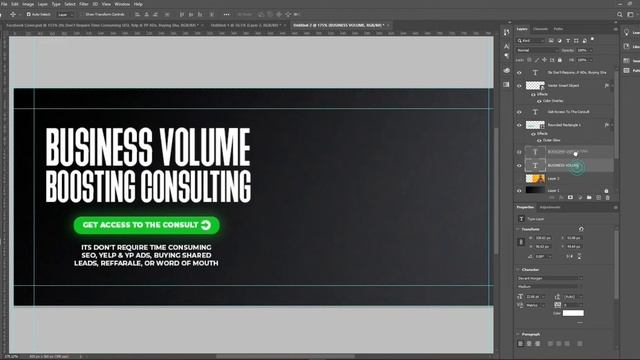Create new layer icon
The image size is (640, 360).
coord(598,198)
